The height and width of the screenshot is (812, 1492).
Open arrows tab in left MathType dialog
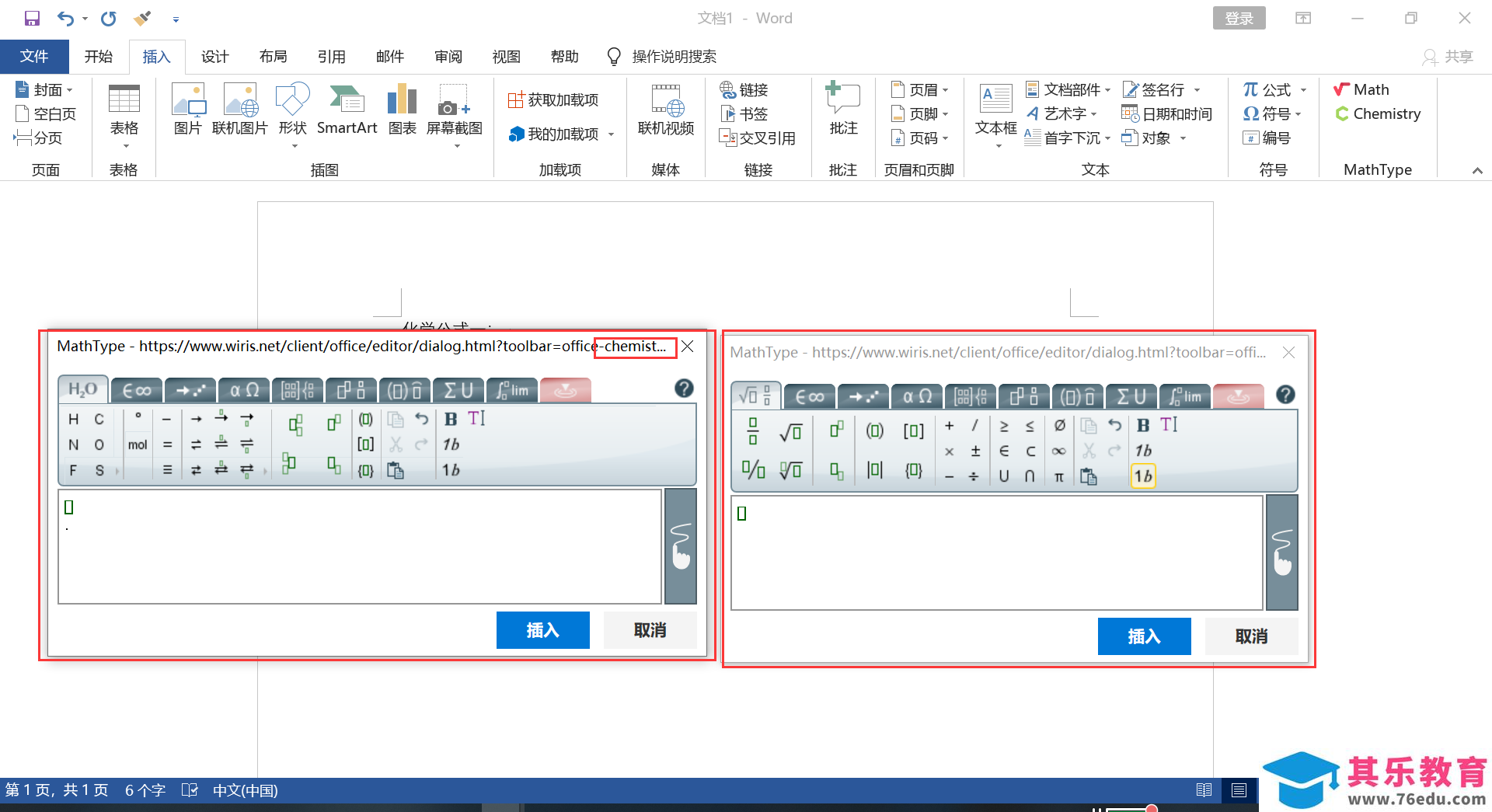point(190,390)
